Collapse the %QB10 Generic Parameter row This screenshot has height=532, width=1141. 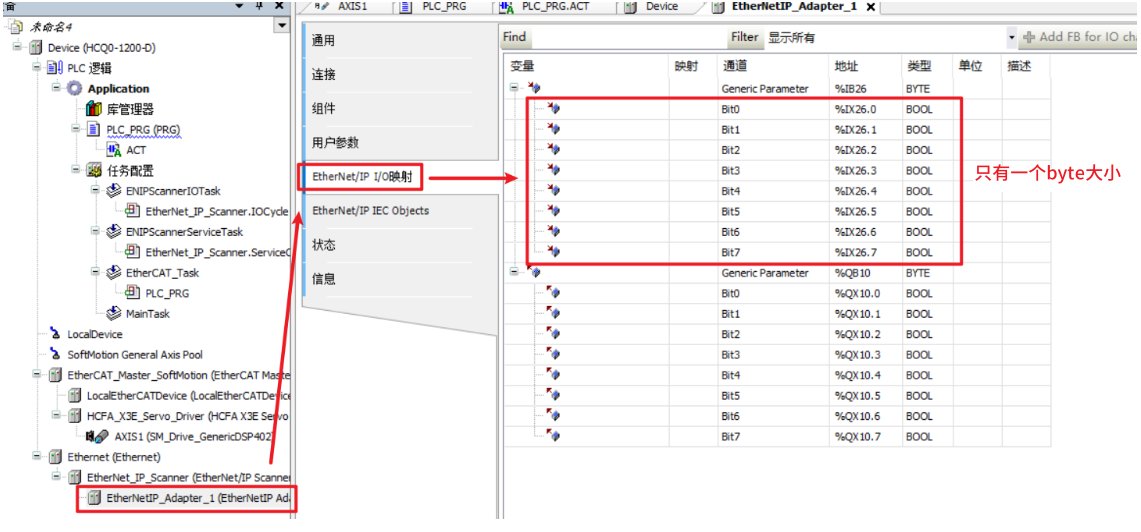click(515, 272)
